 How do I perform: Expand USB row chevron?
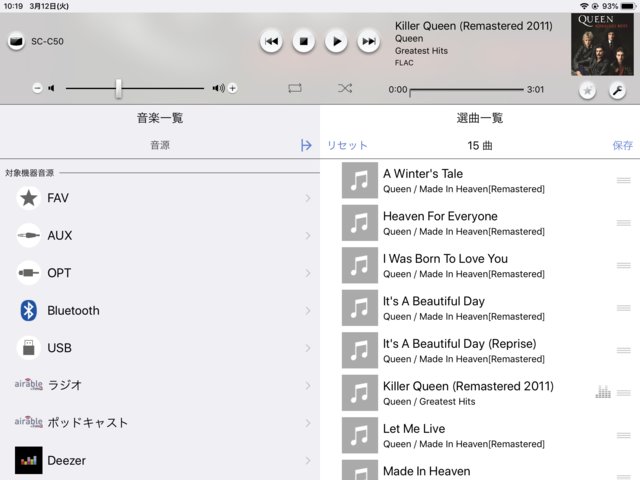tap(308, 348)
